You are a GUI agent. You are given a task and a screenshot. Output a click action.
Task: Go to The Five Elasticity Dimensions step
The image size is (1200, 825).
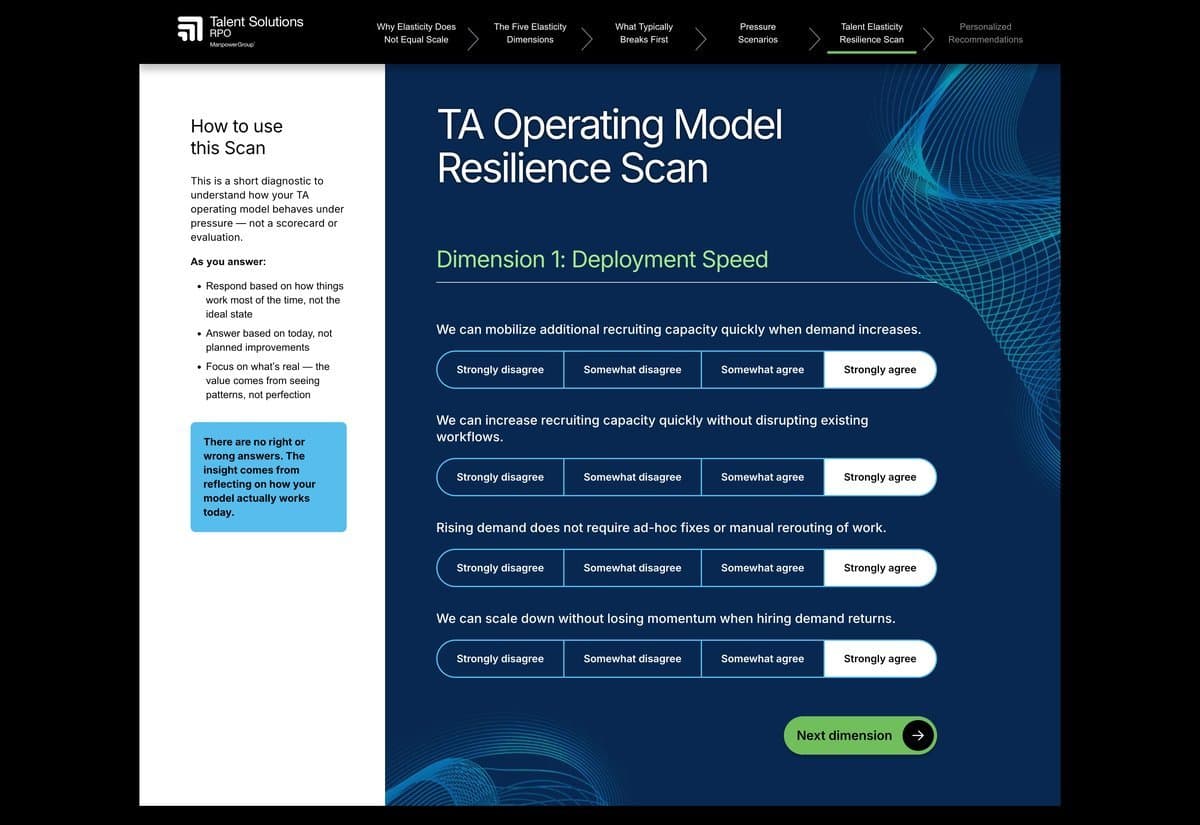530,33
